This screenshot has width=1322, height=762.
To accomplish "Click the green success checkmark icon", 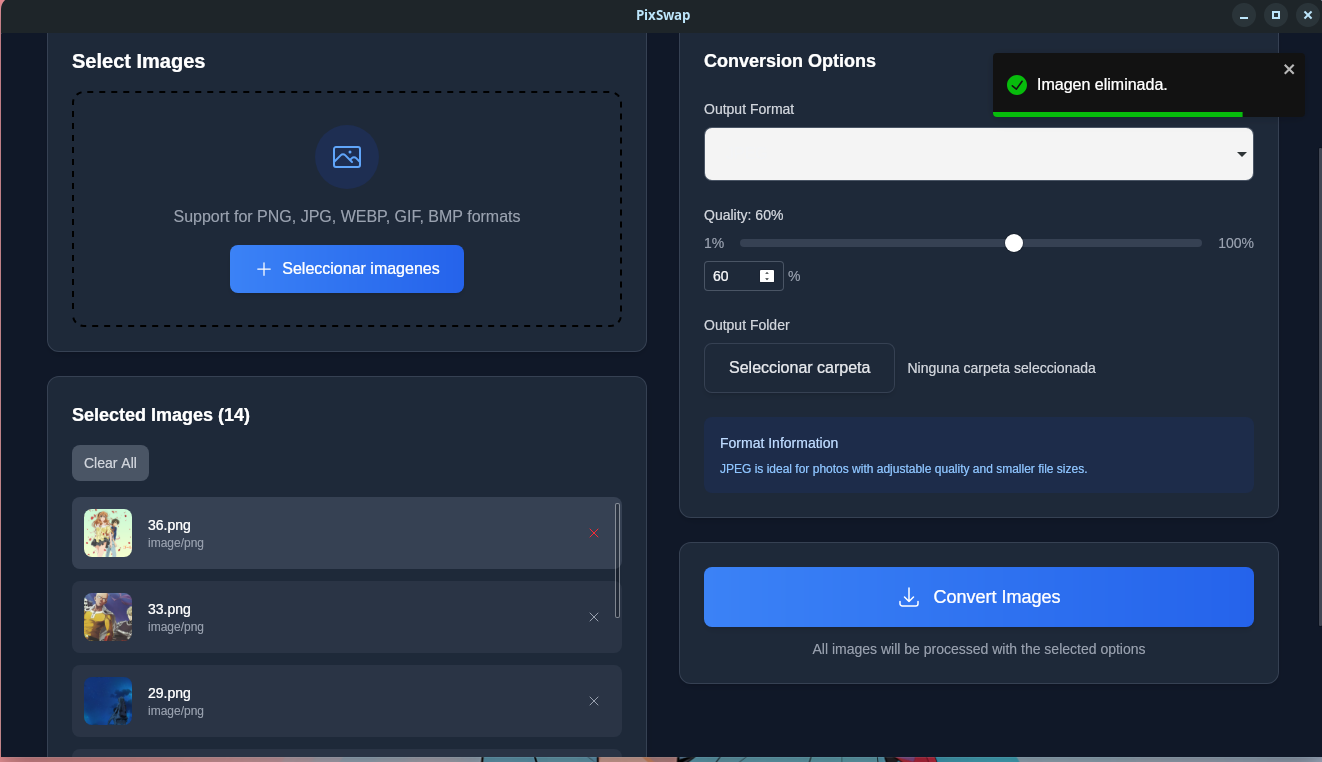I will pos(1017,85).
